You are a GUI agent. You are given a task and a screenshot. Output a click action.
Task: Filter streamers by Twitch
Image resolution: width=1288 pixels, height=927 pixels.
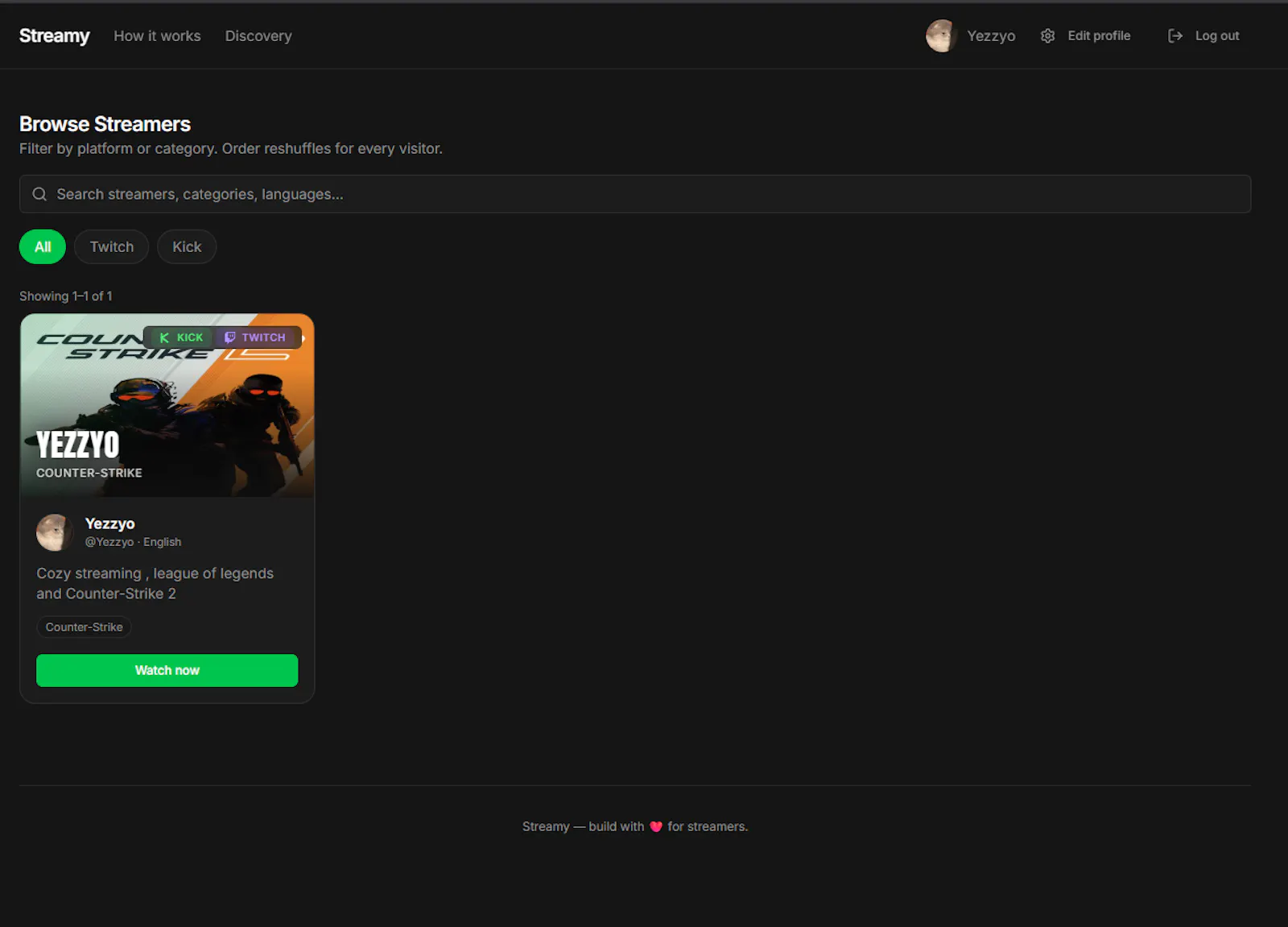[112, 246]
